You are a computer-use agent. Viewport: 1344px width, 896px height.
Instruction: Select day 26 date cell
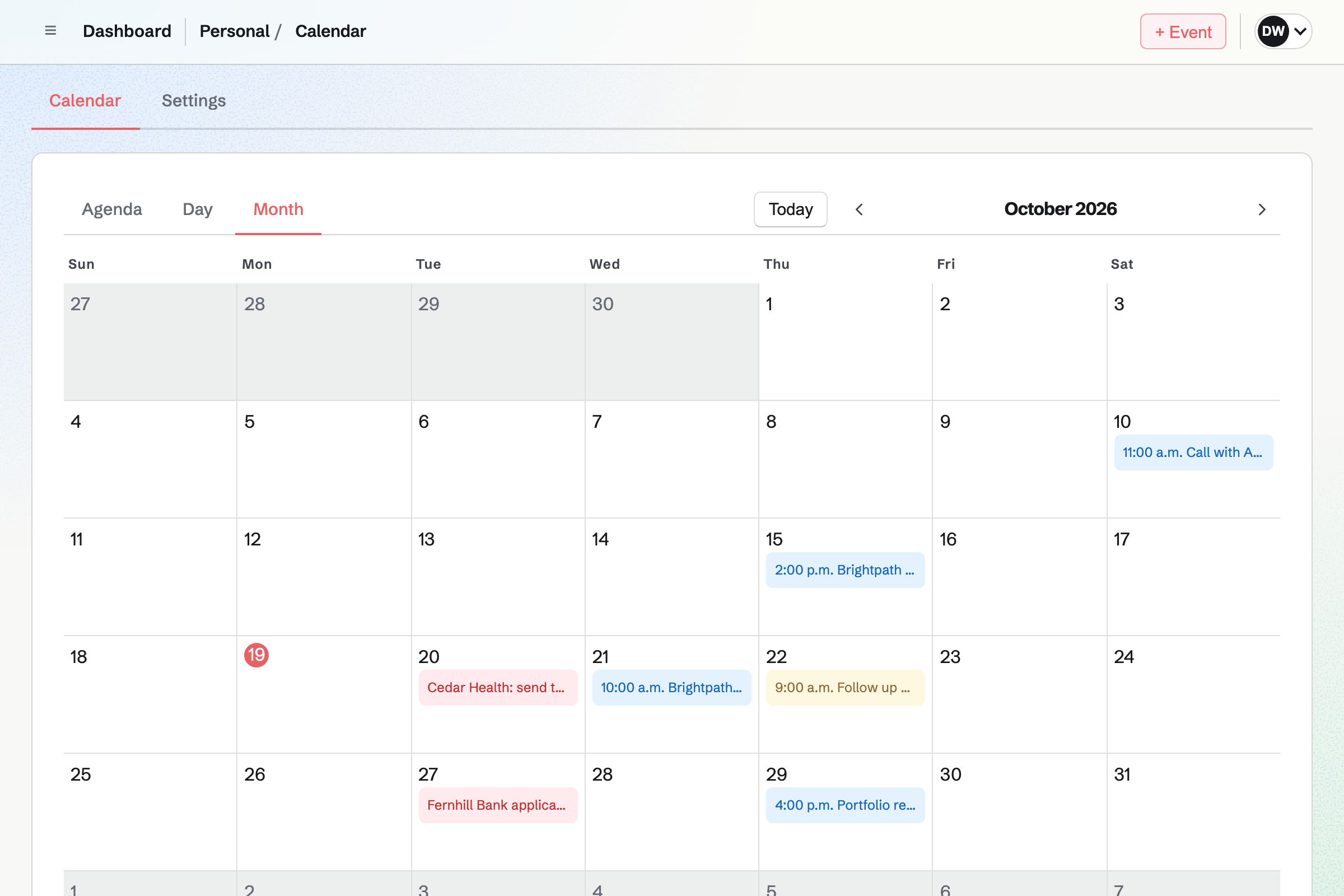(324, 813)
